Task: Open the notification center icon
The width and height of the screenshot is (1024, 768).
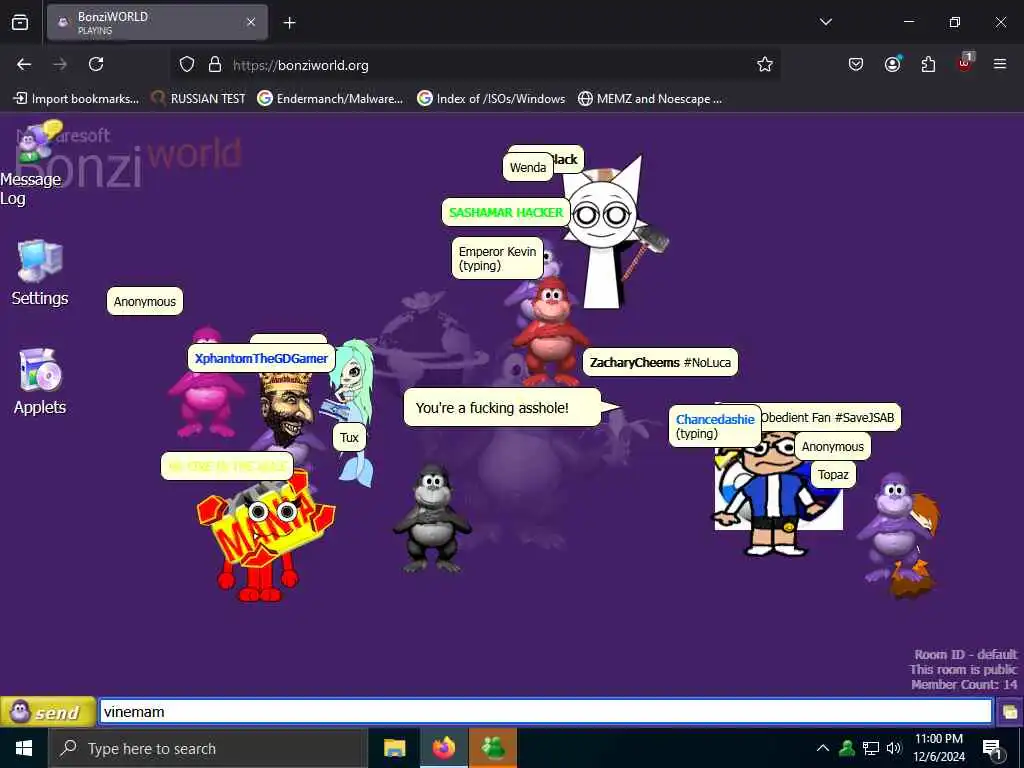Action: click(x=992, y=749)
